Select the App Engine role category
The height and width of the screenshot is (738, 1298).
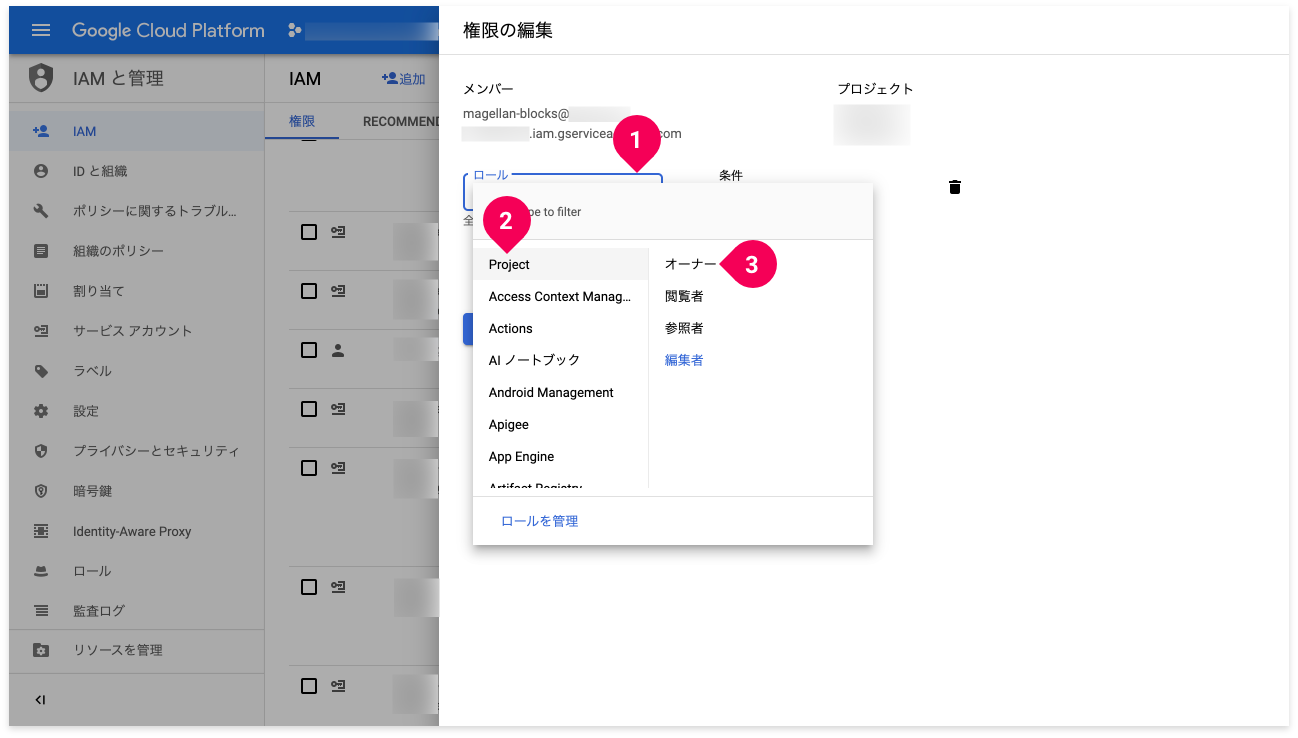point(561,457)
